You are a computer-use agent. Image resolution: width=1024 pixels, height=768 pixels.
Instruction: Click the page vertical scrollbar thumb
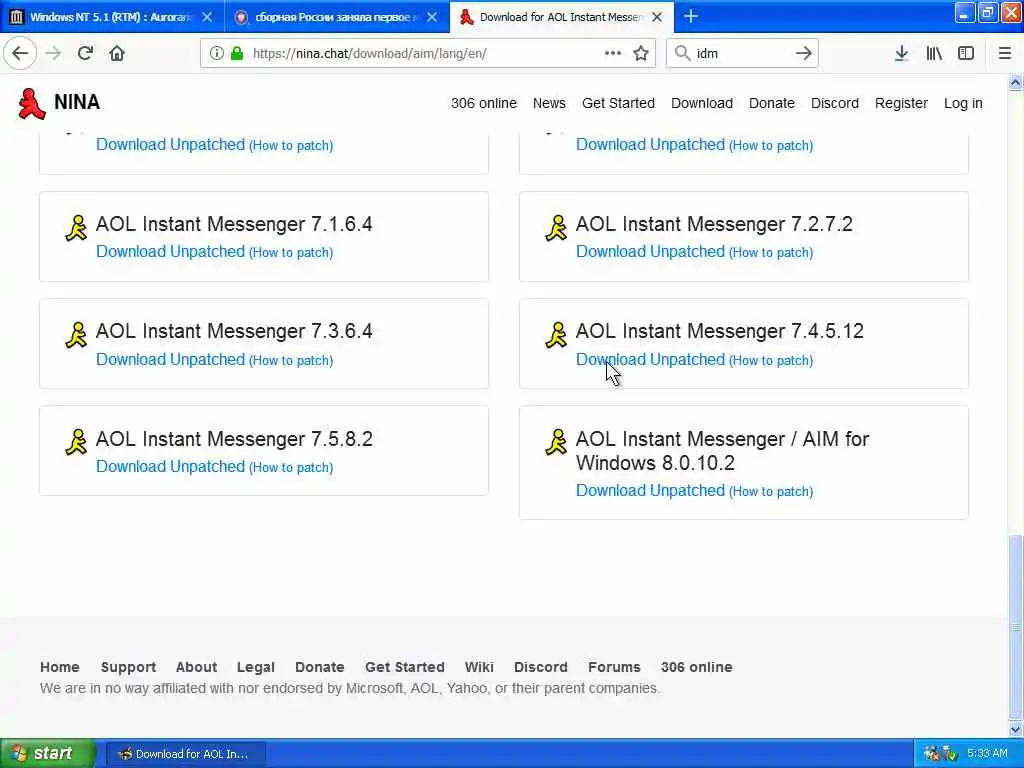tap(1015, 626)
